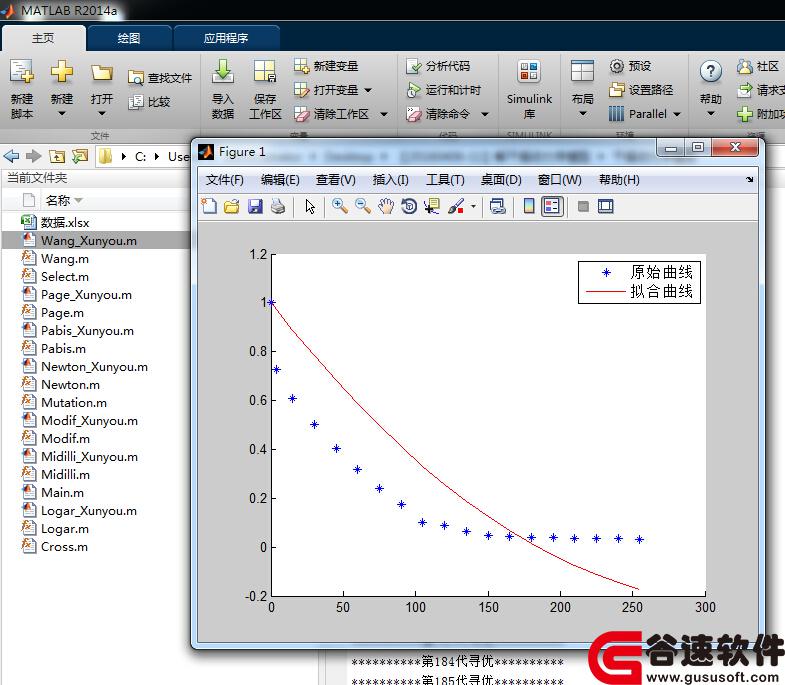
Task: Click the yellow plus New icon
Action: [x=62, y=71]
